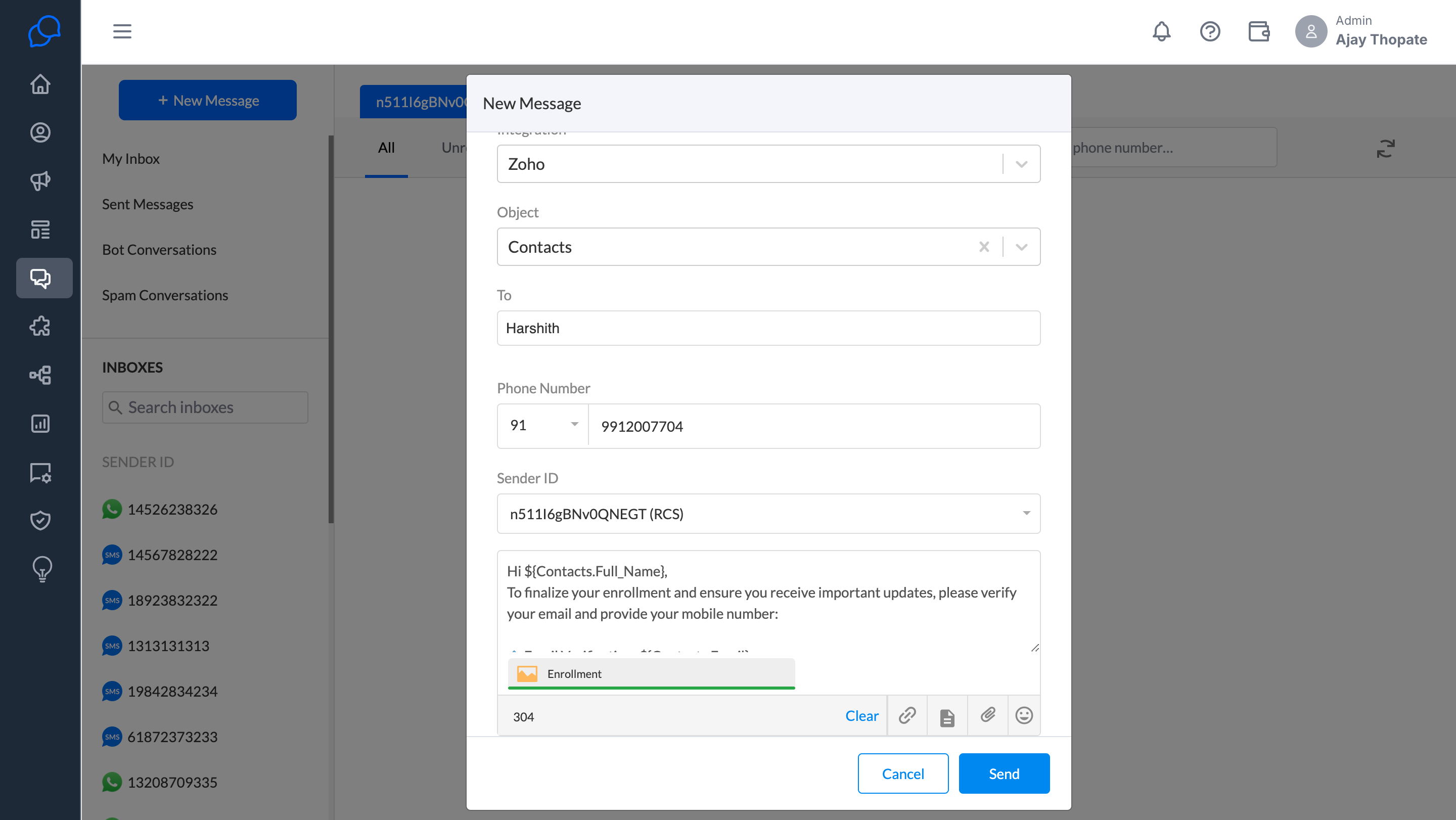Open the emoji picker
This screenshot has width=1456, height=820.
[x=1024, y=715]
